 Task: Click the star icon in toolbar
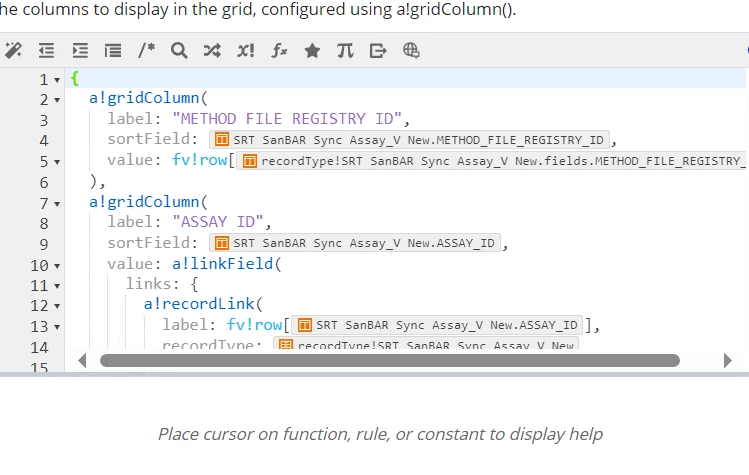tap(312, 50)
